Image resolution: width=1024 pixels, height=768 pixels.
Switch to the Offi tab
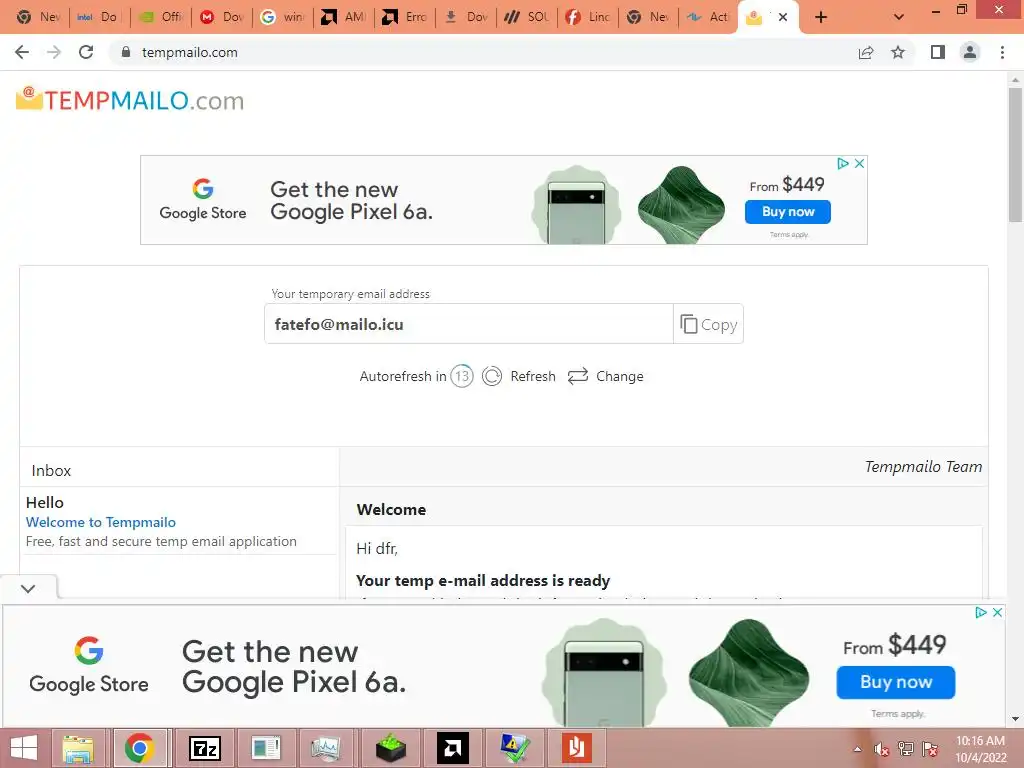pyautogui.click(x=161, y=17)
